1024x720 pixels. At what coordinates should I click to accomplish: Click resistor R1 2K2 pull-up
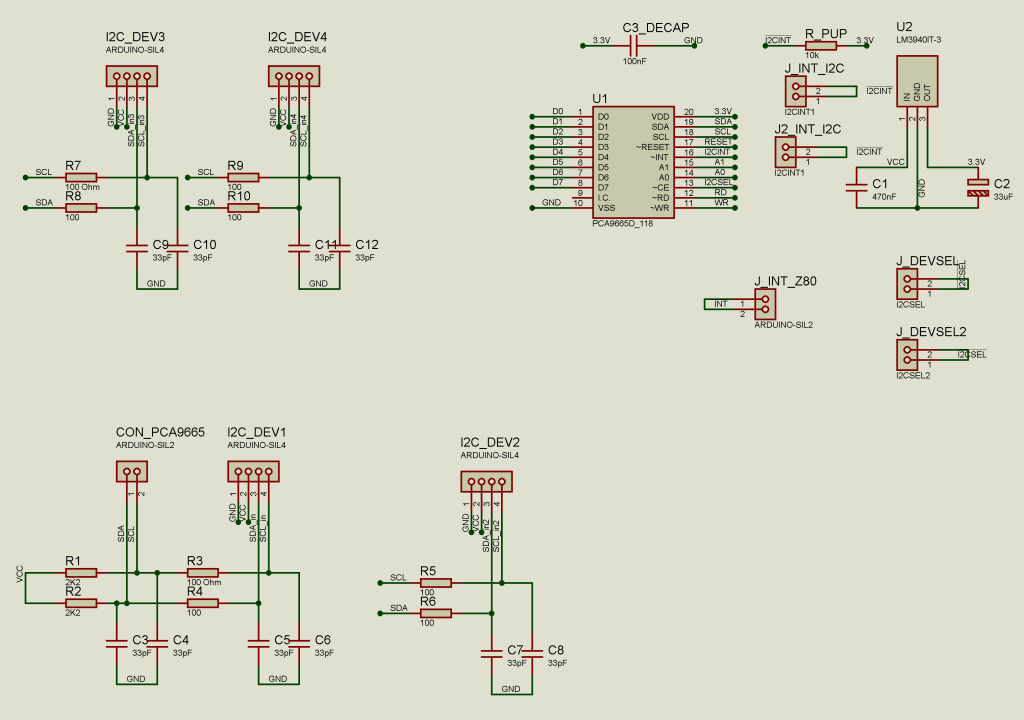pyautogui.click(x=81, y=572)
